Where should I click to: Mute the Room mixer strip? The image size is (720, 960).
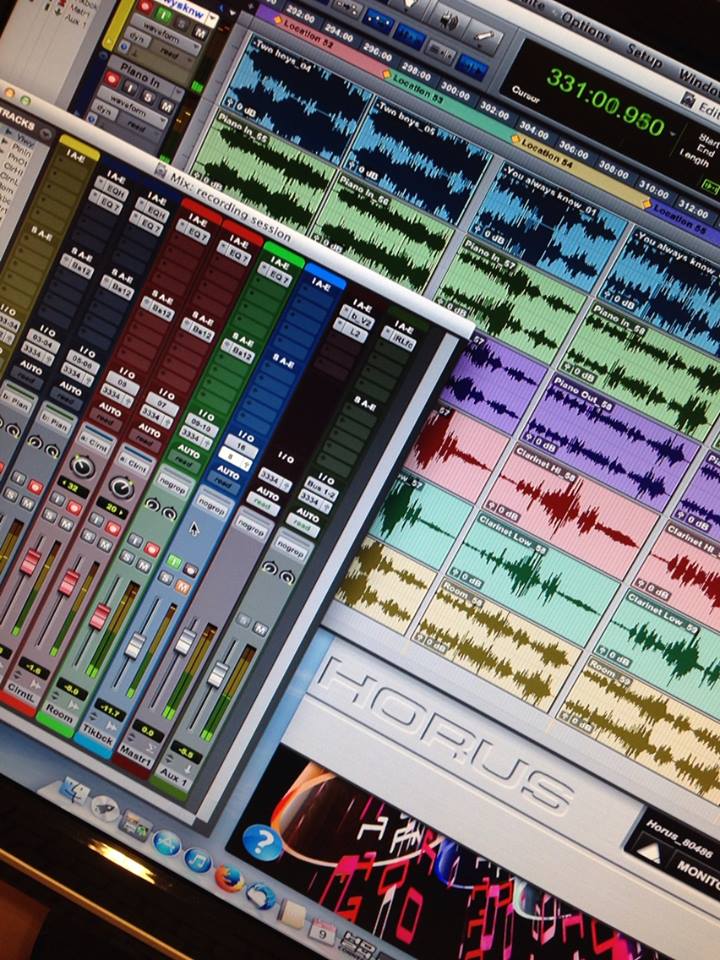point(144,566)
